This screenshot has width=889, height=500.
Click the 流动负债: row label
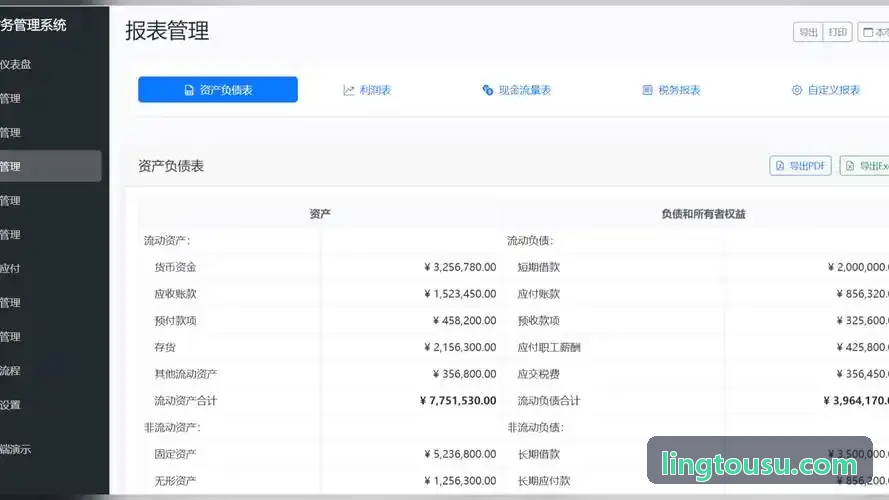click(530, 240)
